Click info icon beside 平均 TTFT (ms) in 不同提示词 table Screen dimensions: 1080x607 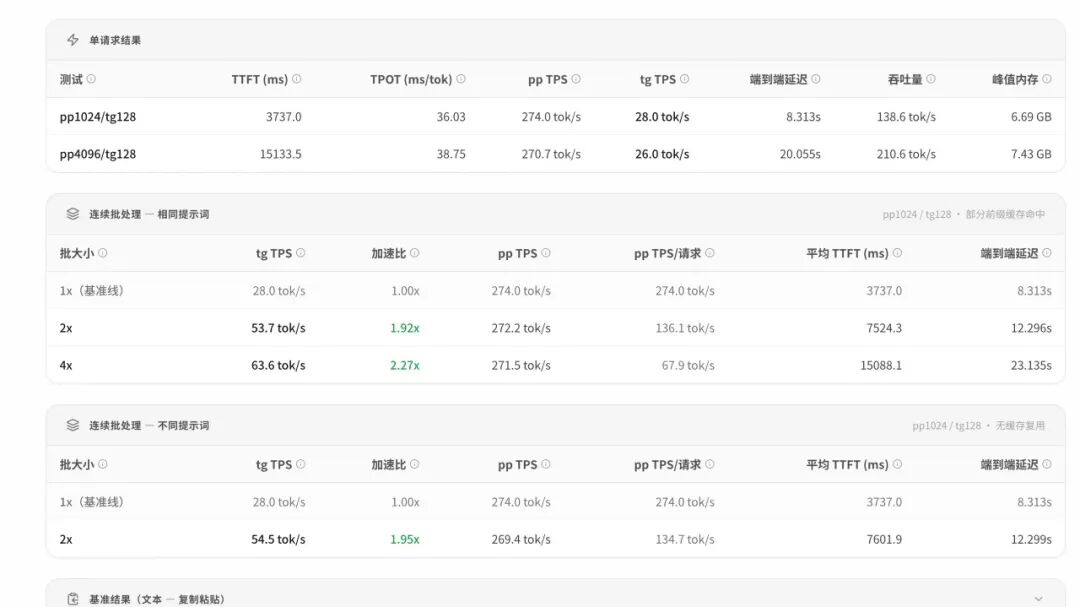coord(897,464)
